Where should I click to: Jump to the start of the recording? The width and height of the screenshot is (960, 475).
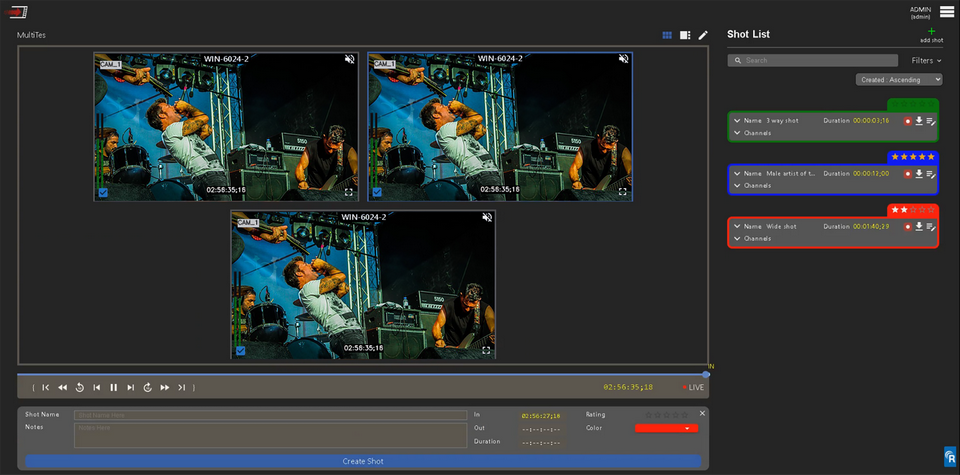45,387
